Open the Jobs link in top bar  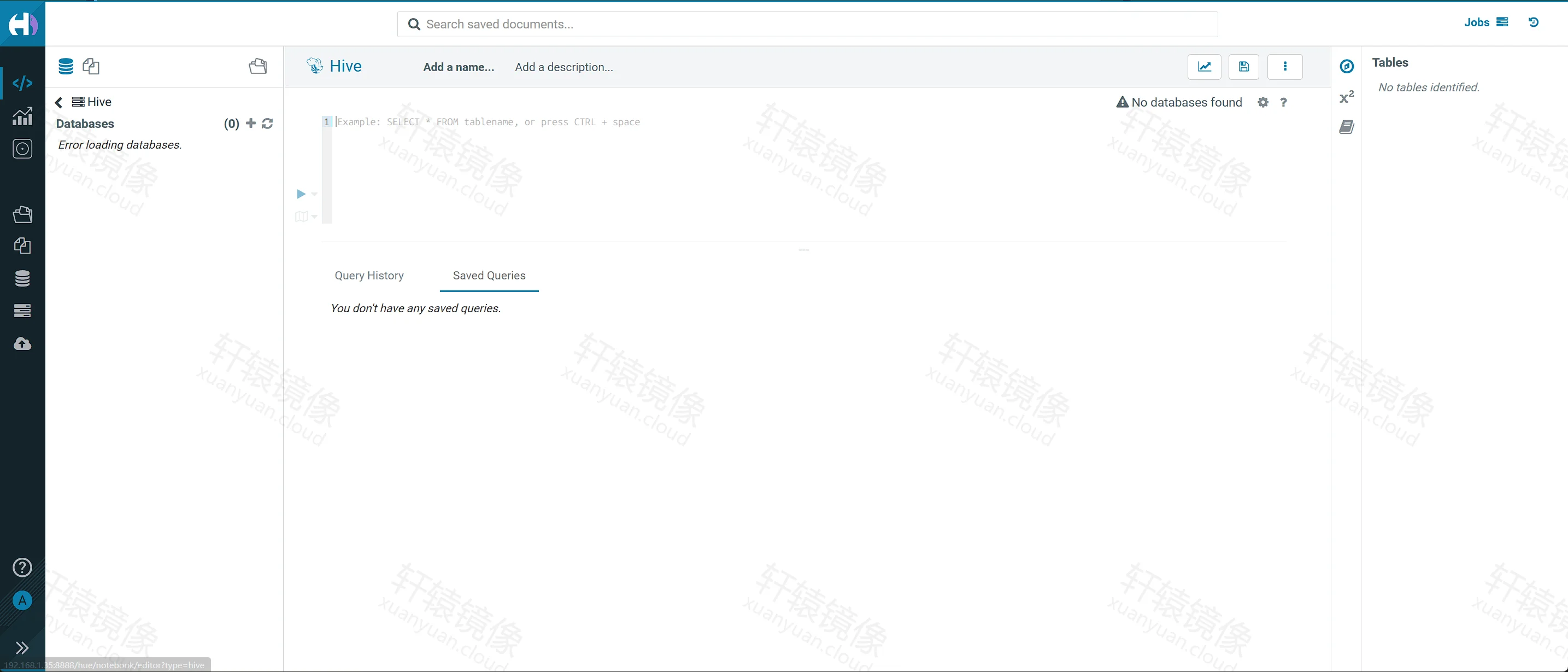click(x=1486, y=22)
